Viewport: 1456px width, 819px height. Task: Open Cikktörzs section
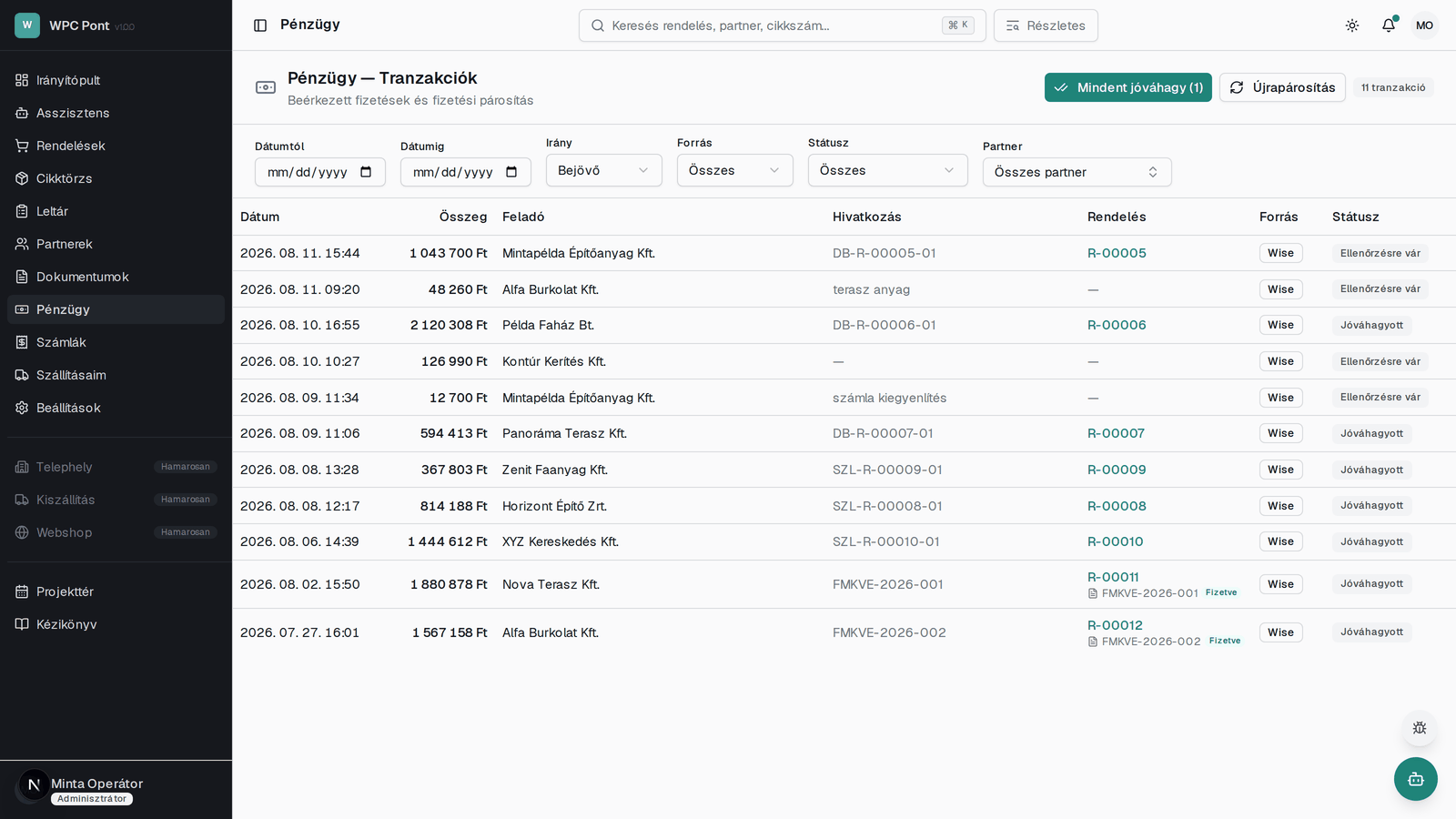click(x=116, y=178)
